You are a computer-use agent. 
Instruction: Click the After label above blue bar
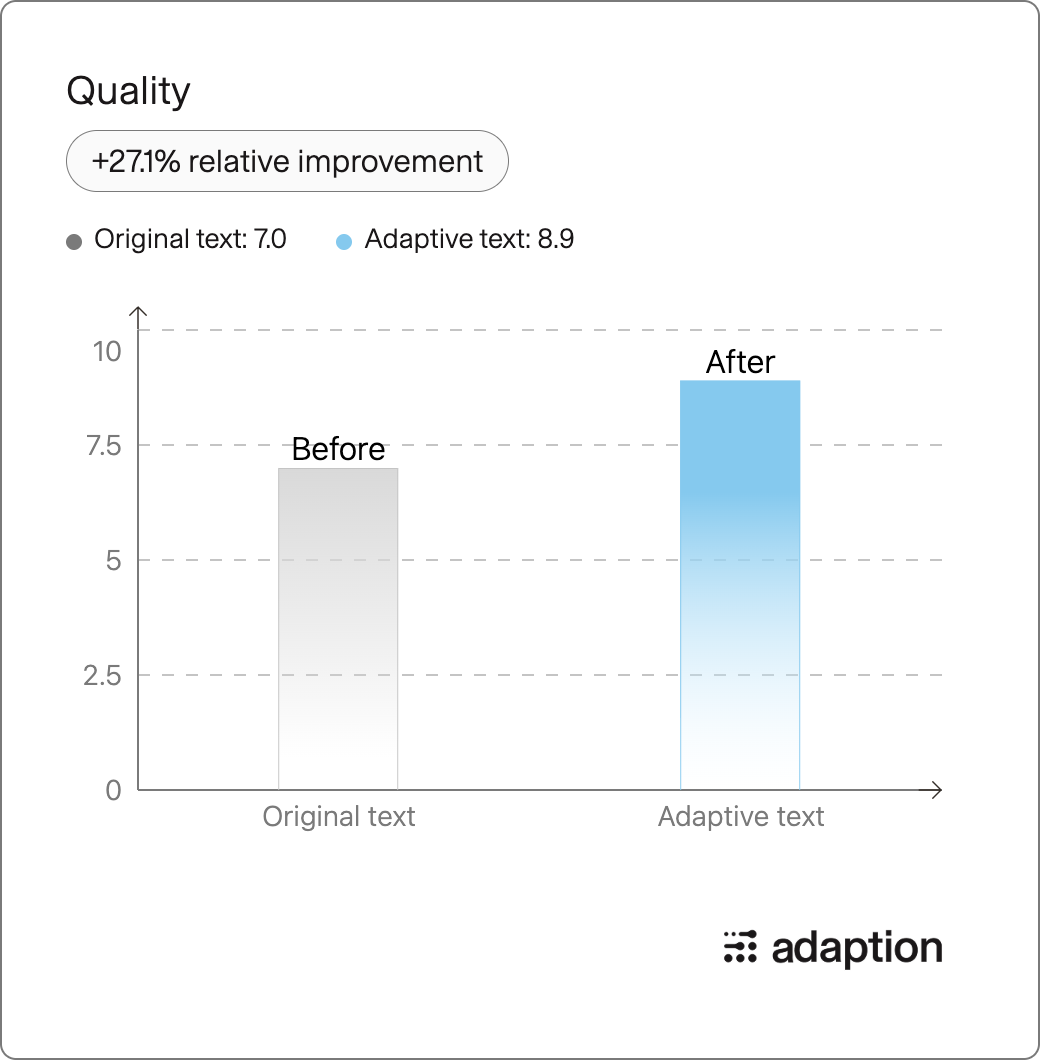pos(740,362)
